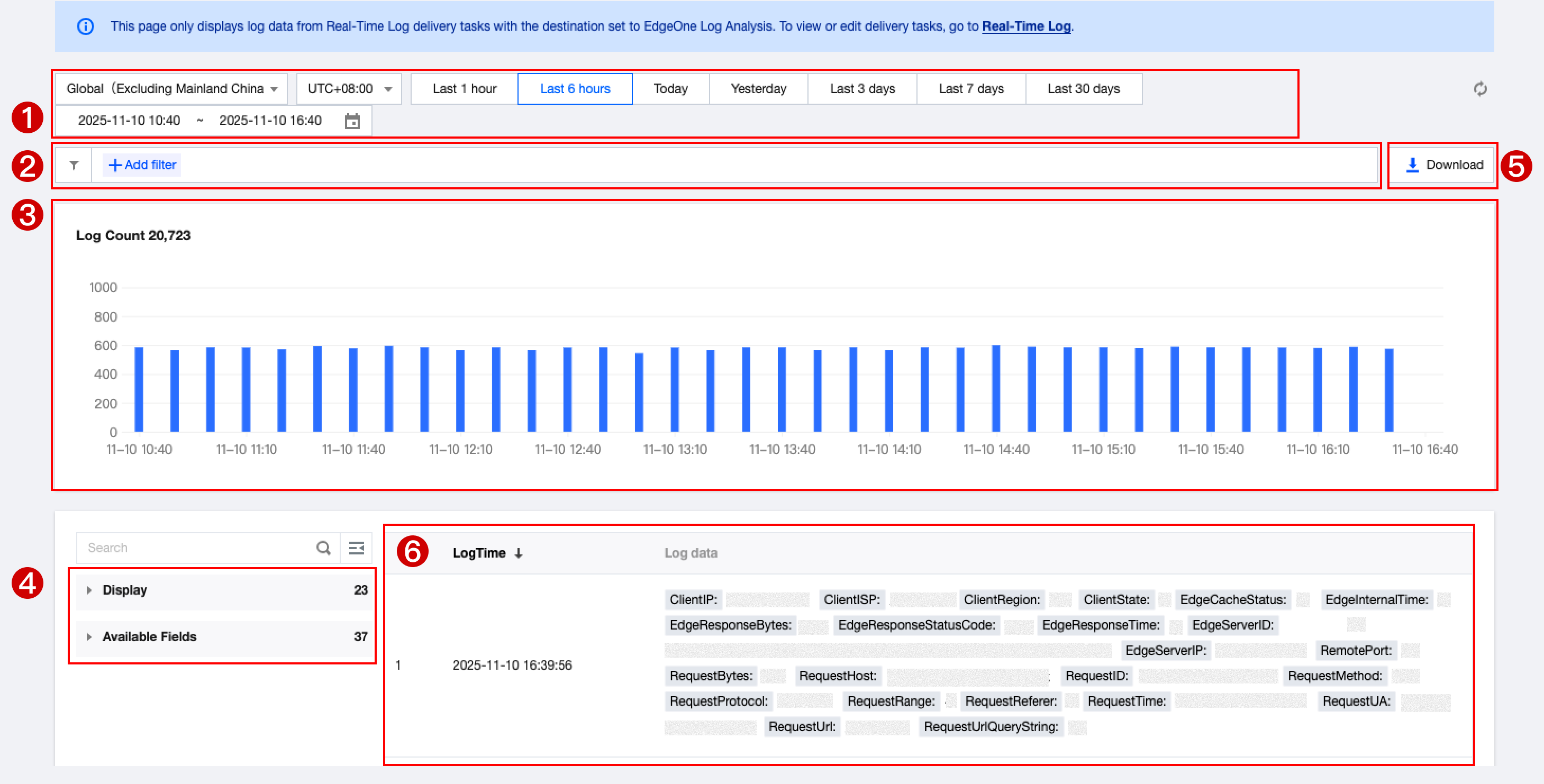Follow the Real-Time Log link
This screenshot has height=784, width=1544.
pos(1025,26)
